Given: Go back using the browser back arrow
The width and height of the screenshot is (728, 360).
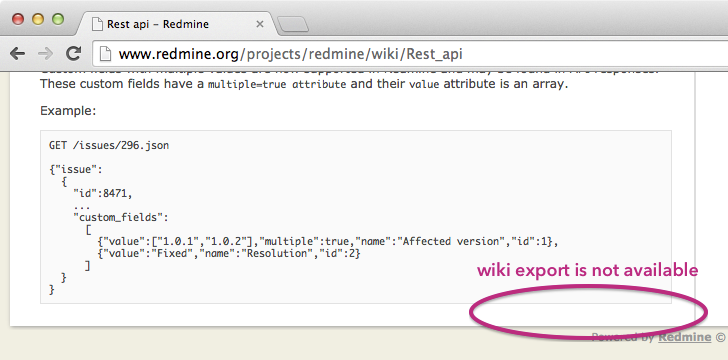Looking at the screenshot, I should tap(17, 54).
